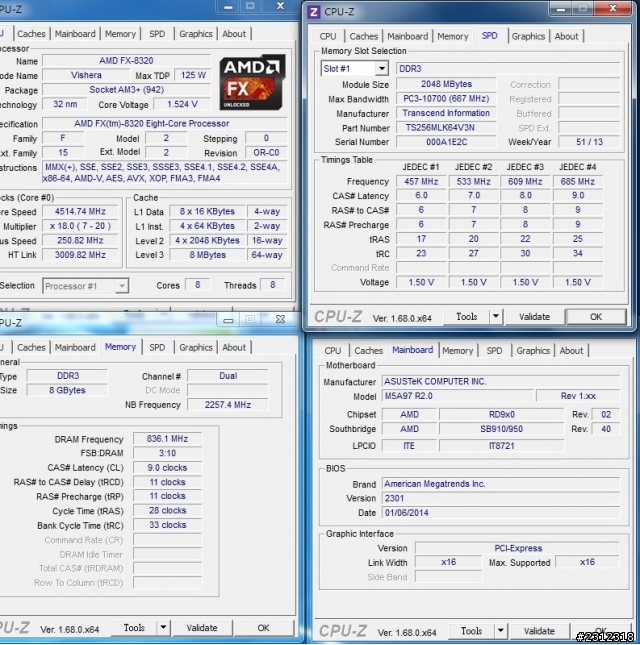The height and width of the screenshot is (645, 640).
Task: Click the M5A97 R2.0 model field
Action: (x=457, y=396)
